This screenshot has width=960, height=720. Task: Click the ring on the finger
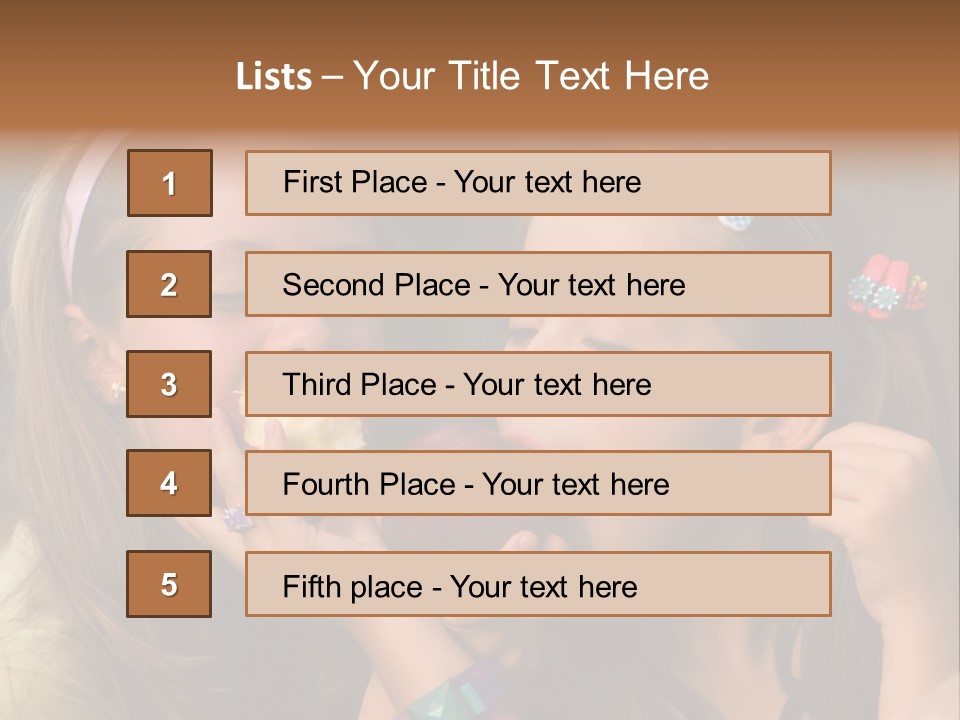pyautogui.click(x=237, y=519)
